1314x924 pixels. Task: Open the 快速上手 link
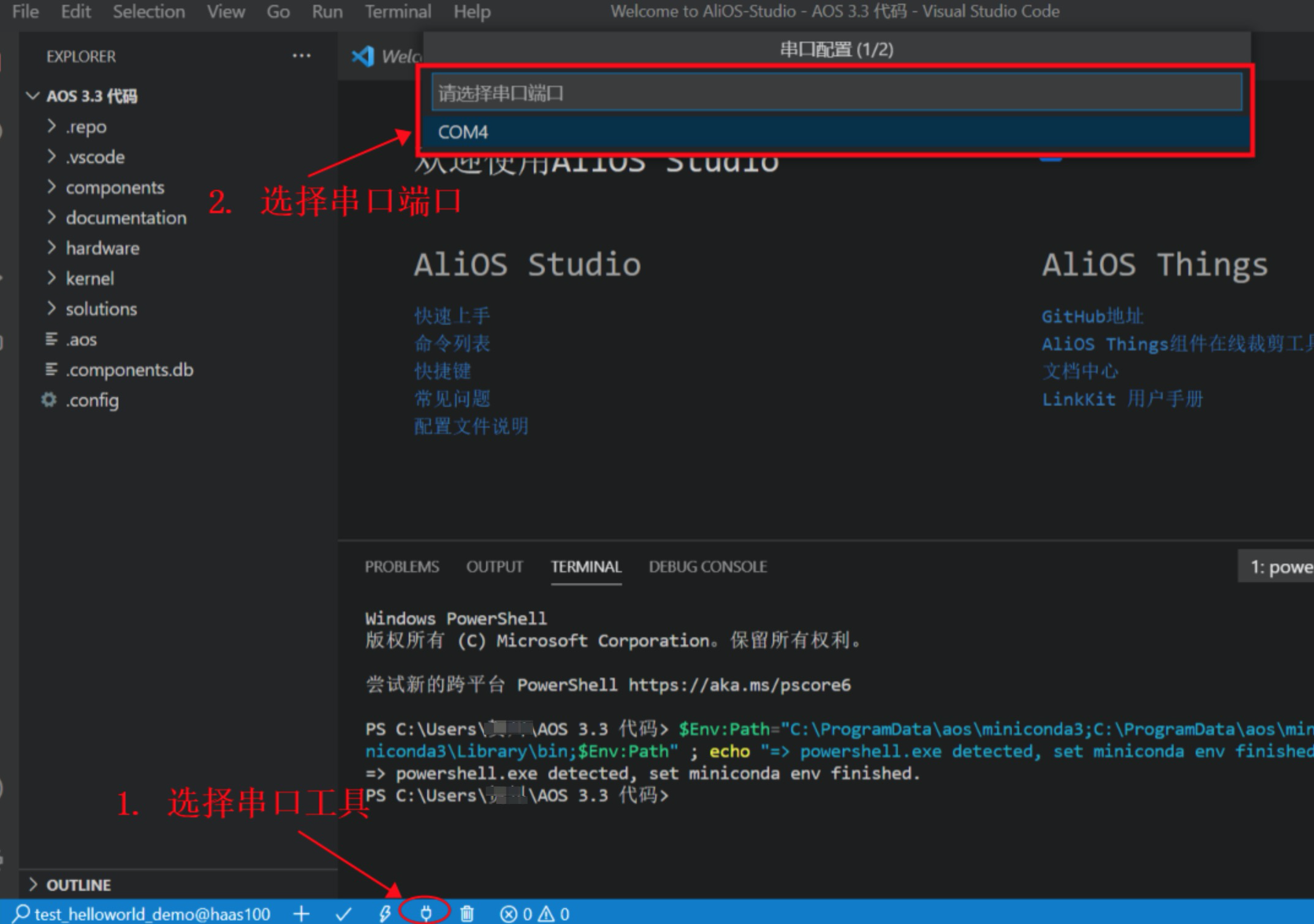(x=452, y=315)
